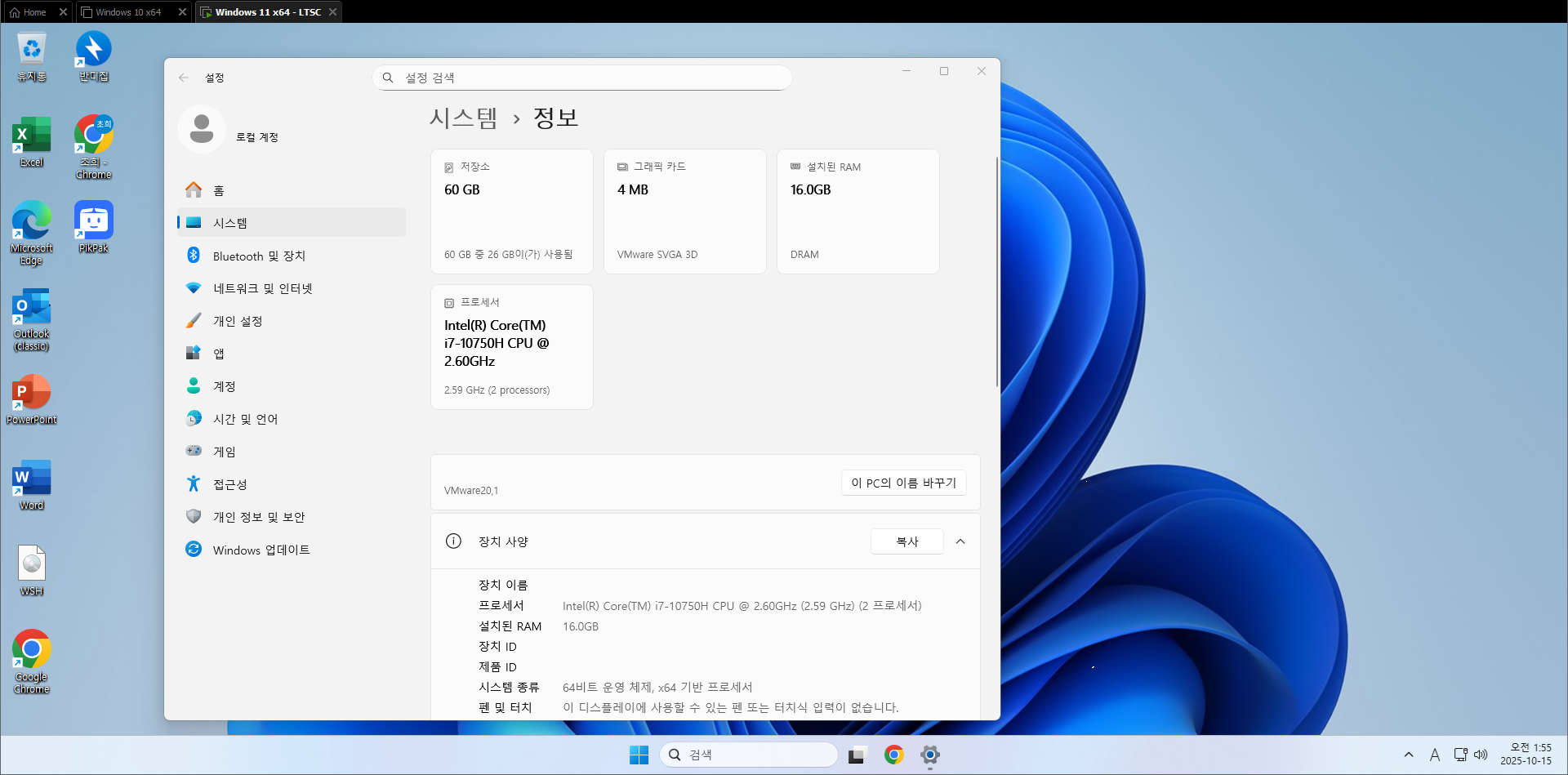Screen dimensions: 1568x775
Task: Click the 접근성 accessibility icon
Action: (194, 484)
